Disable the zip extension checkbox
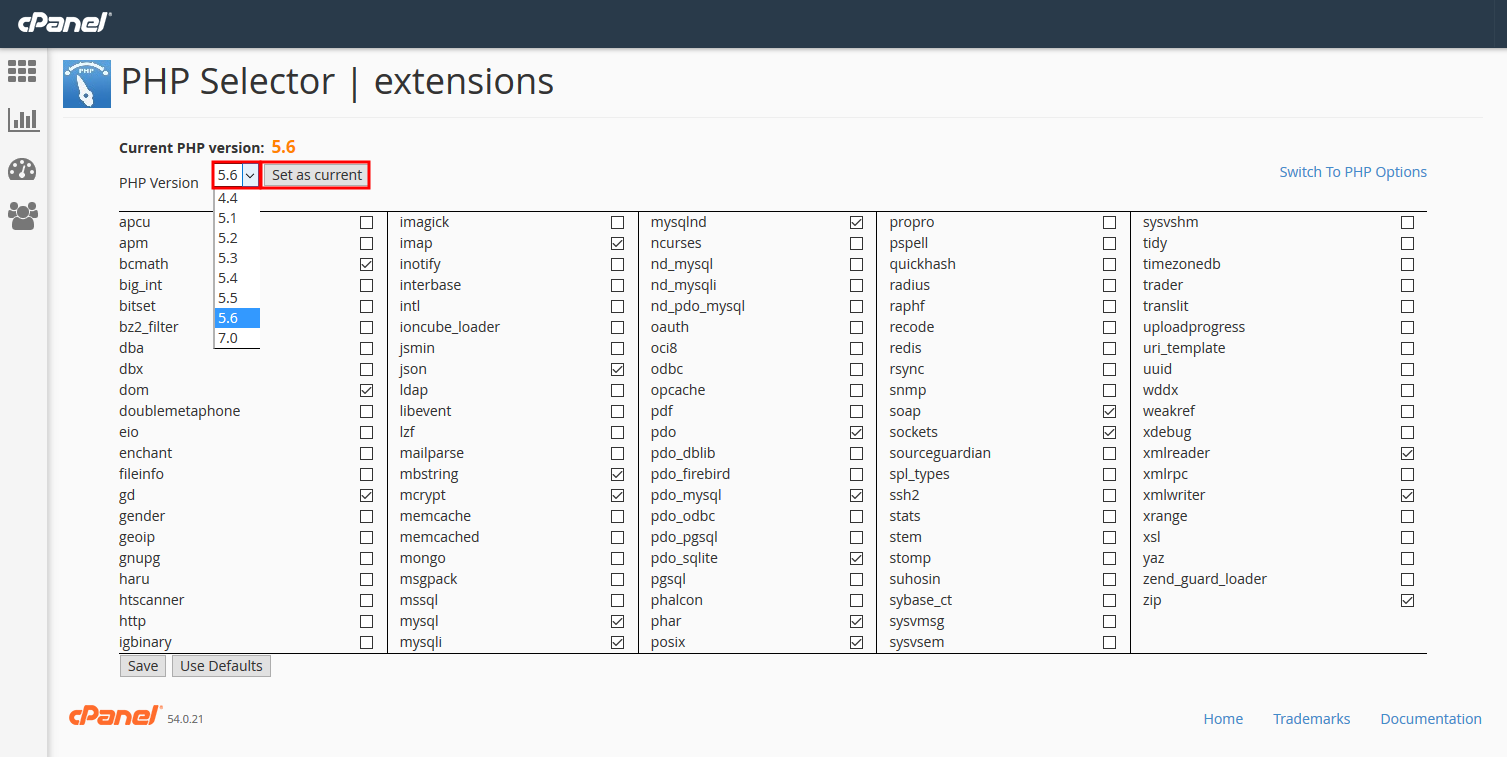The height and width of the screenshot is (757, 1507). click(1408, 600)
